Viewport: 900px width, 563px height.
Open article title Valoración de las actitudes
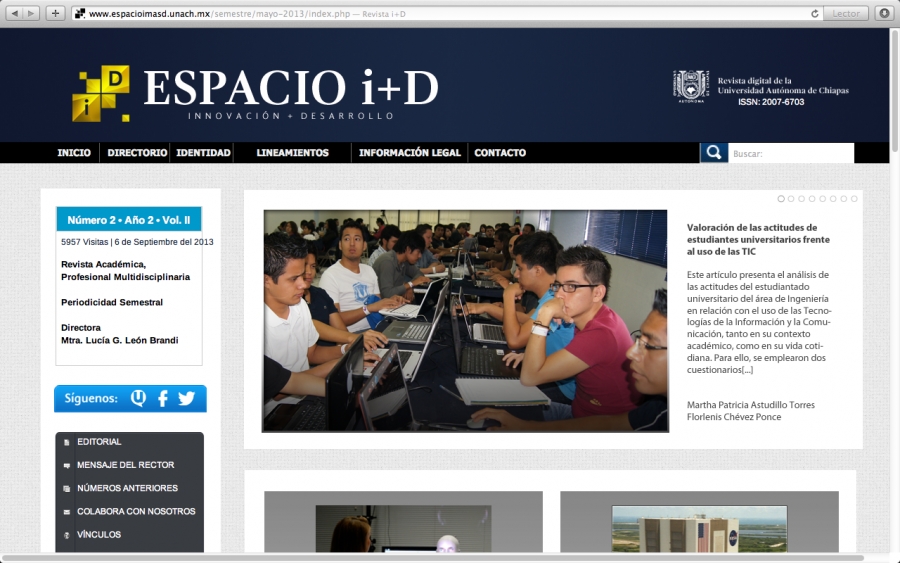point(758,239)
